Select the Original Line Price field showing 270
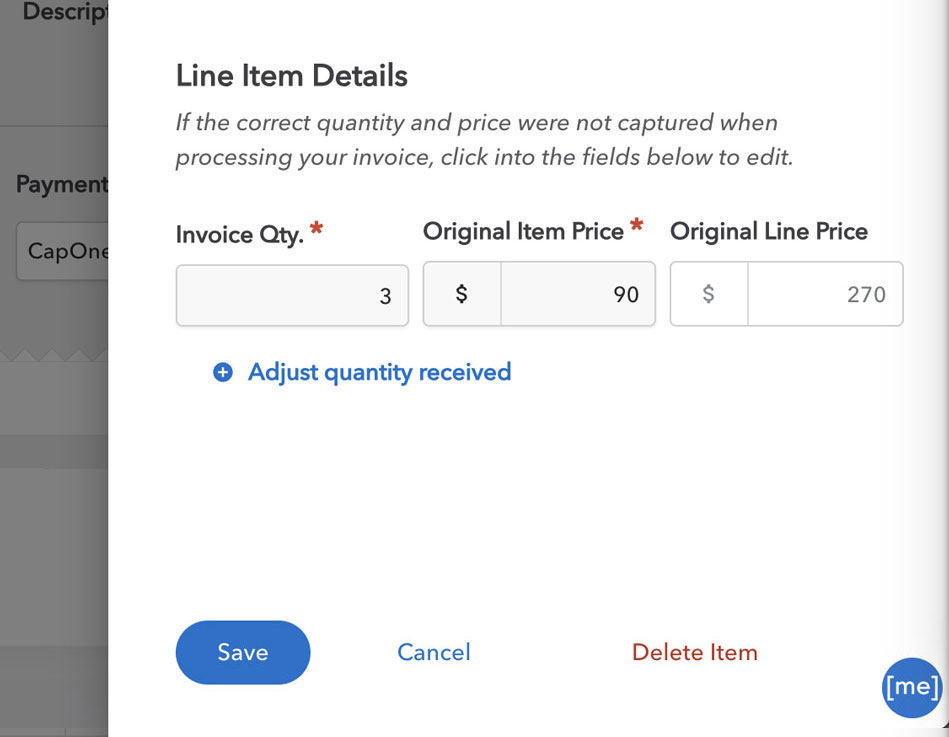 [825, 294]
